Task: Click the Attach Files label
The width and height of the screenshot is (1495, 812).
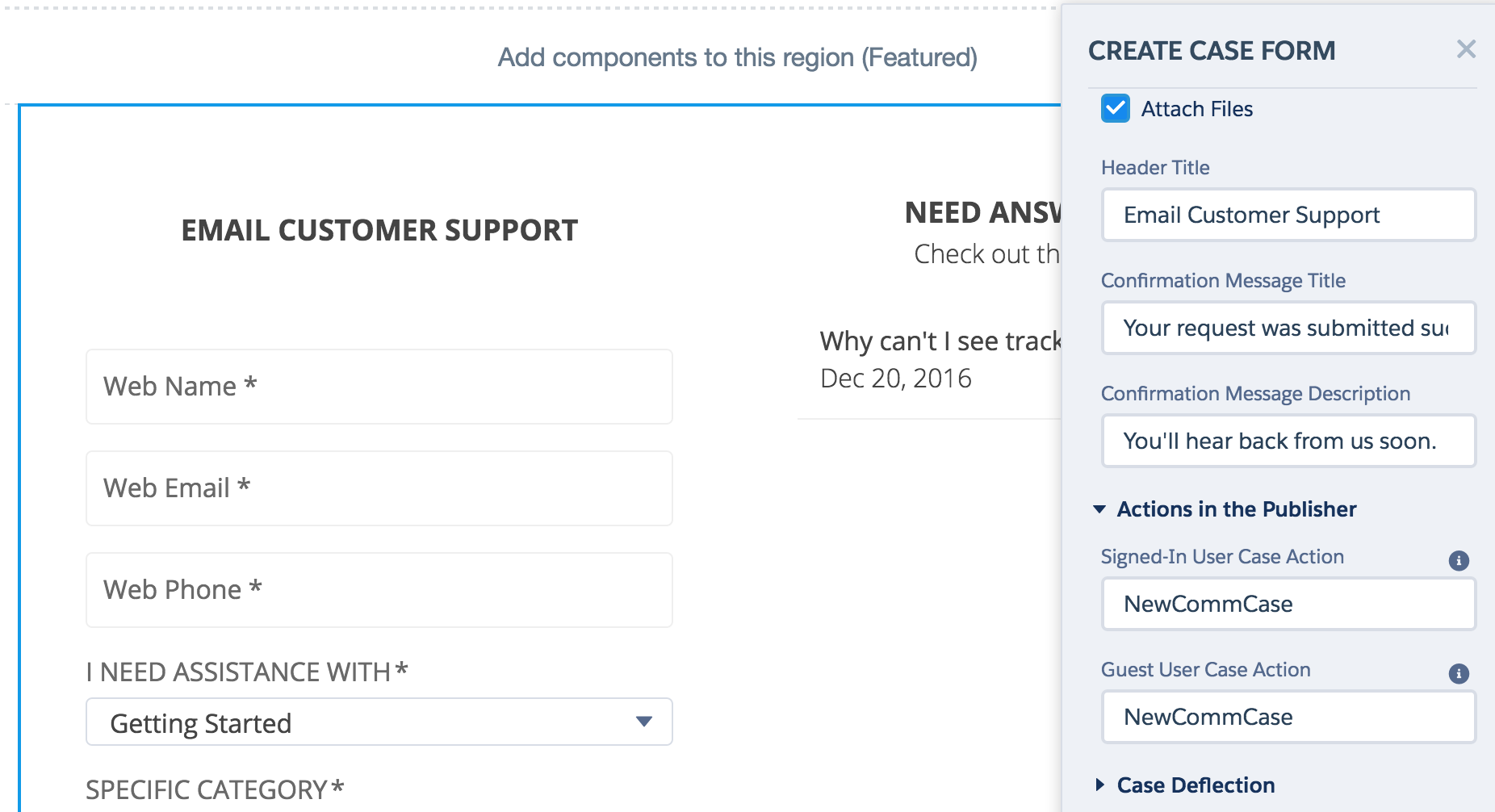Action: click(x=1196, y=109)
